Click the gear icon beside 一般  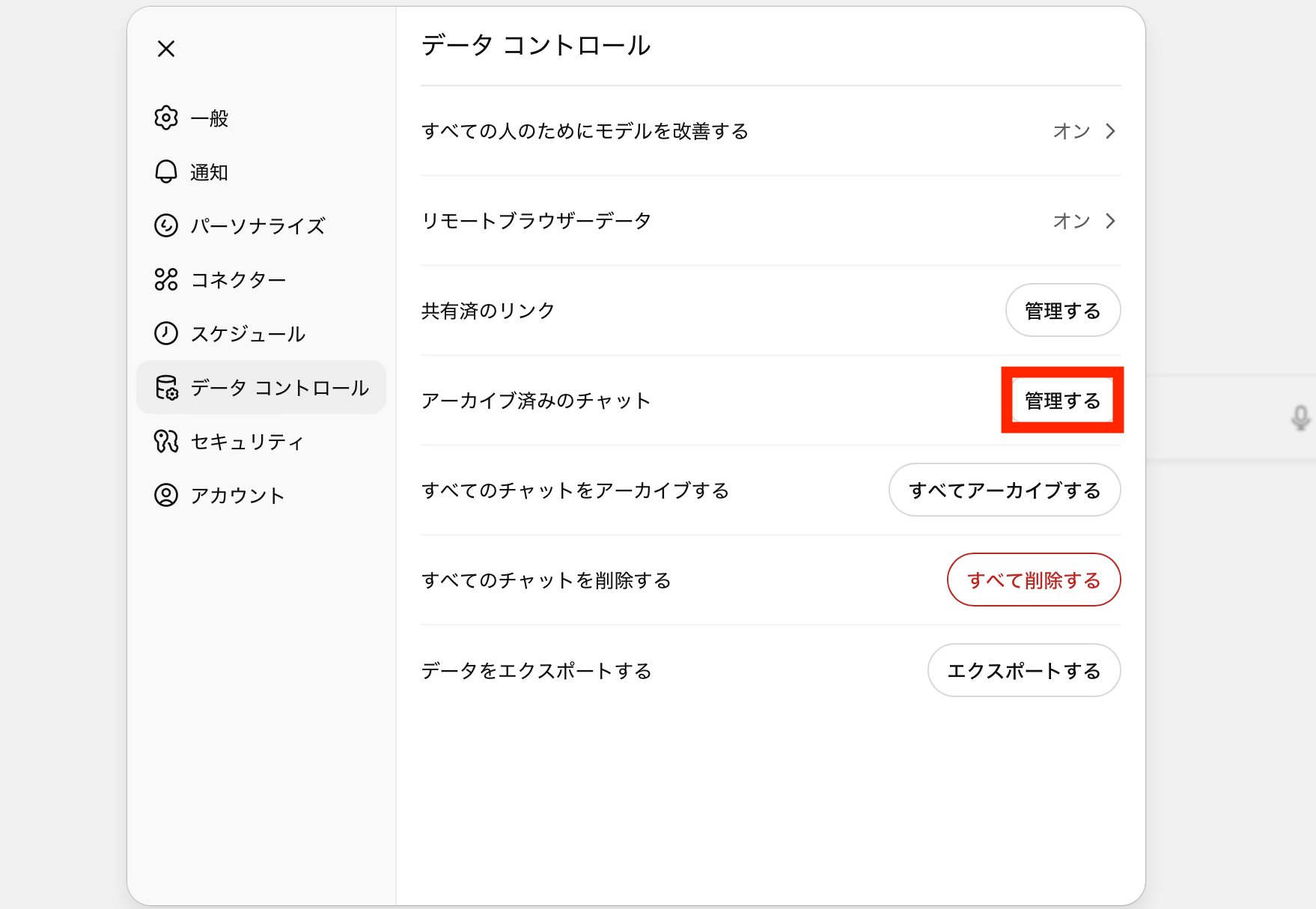[x=166, y=118]
